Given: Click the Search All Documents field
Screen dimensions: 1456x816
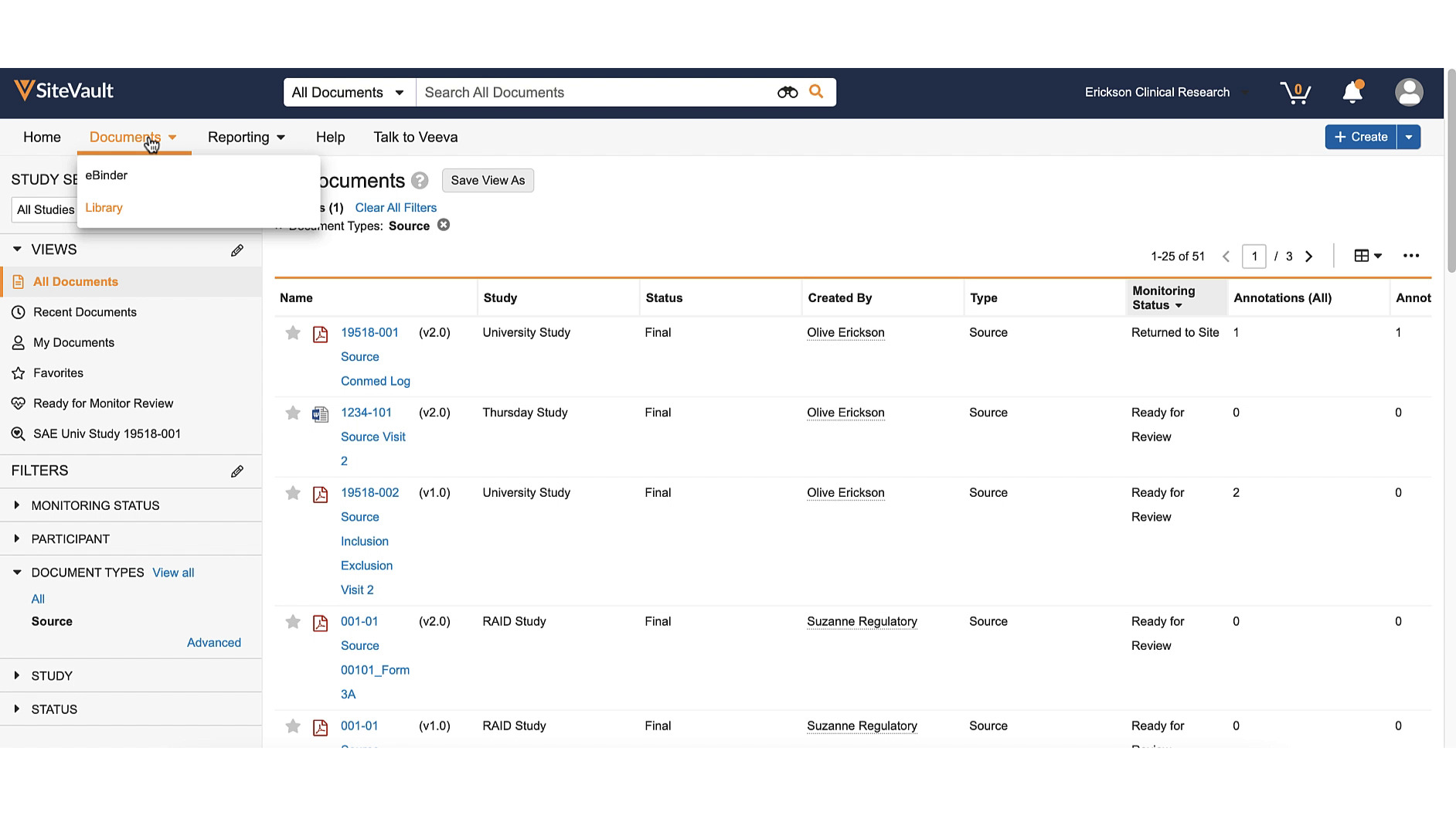Looking at the screenshot, I should tap(595, 92).
